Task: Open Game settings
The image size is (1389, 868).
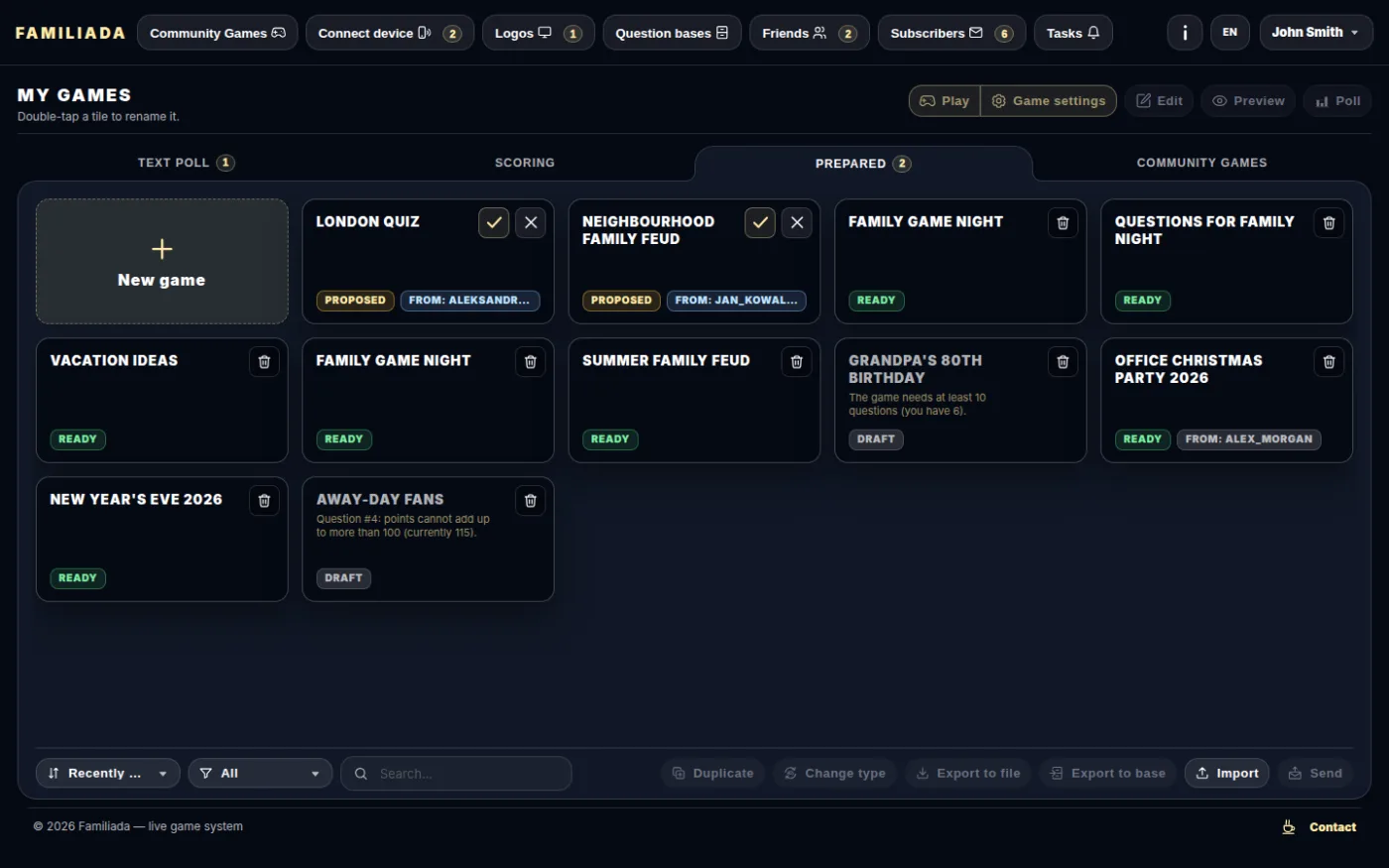Action: click(x=1049, y=101)
